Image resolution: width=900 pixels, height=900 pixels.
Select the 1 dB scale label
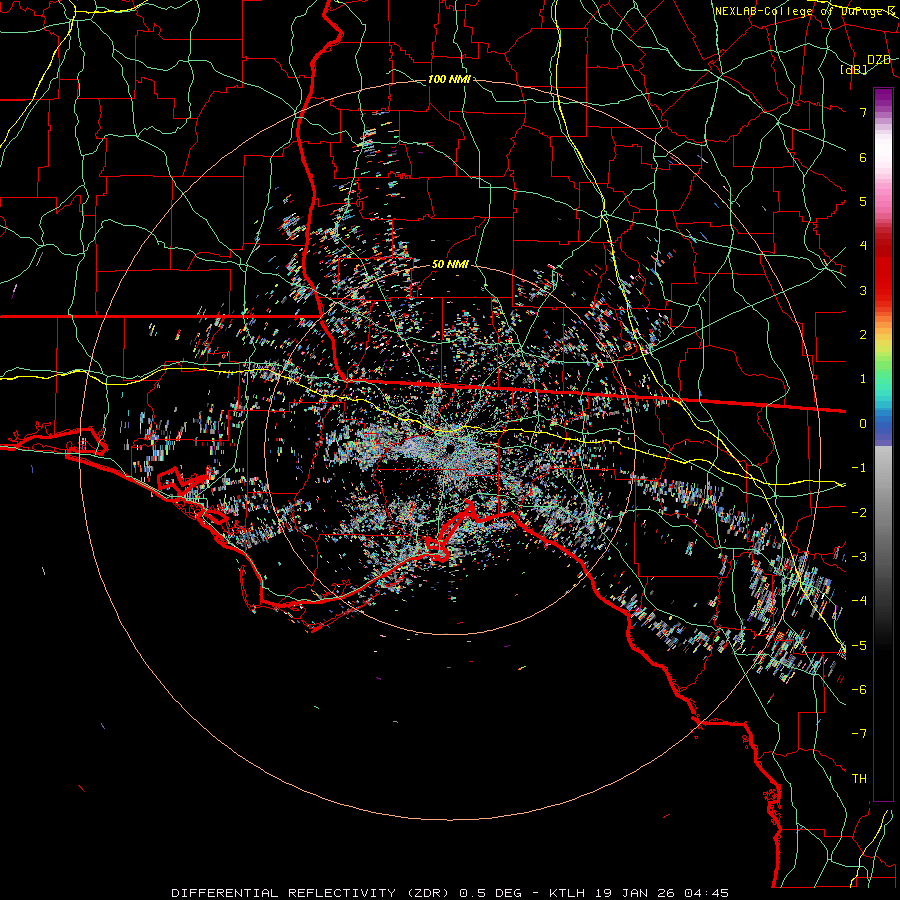click(863, 379)
